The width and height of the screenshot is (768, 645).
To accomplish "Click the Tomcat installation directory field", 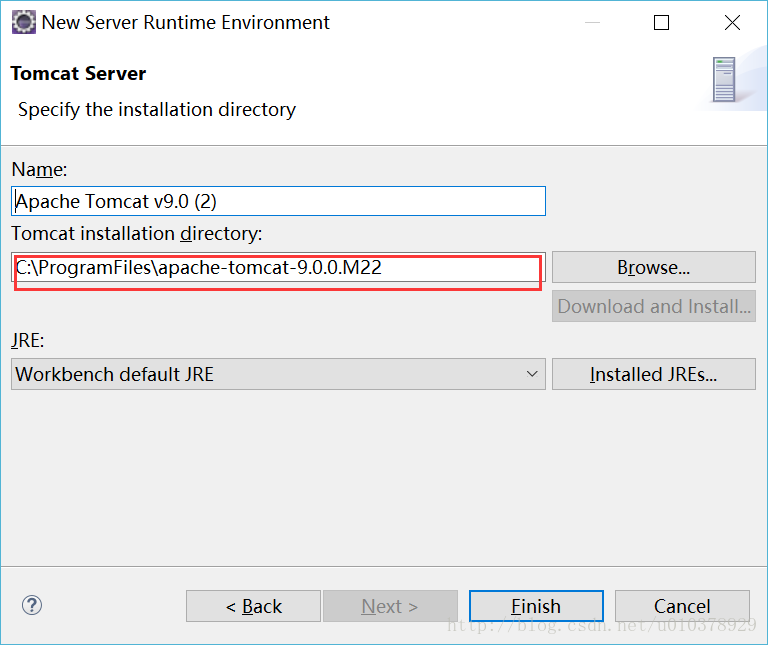I will tap(278, 267).
